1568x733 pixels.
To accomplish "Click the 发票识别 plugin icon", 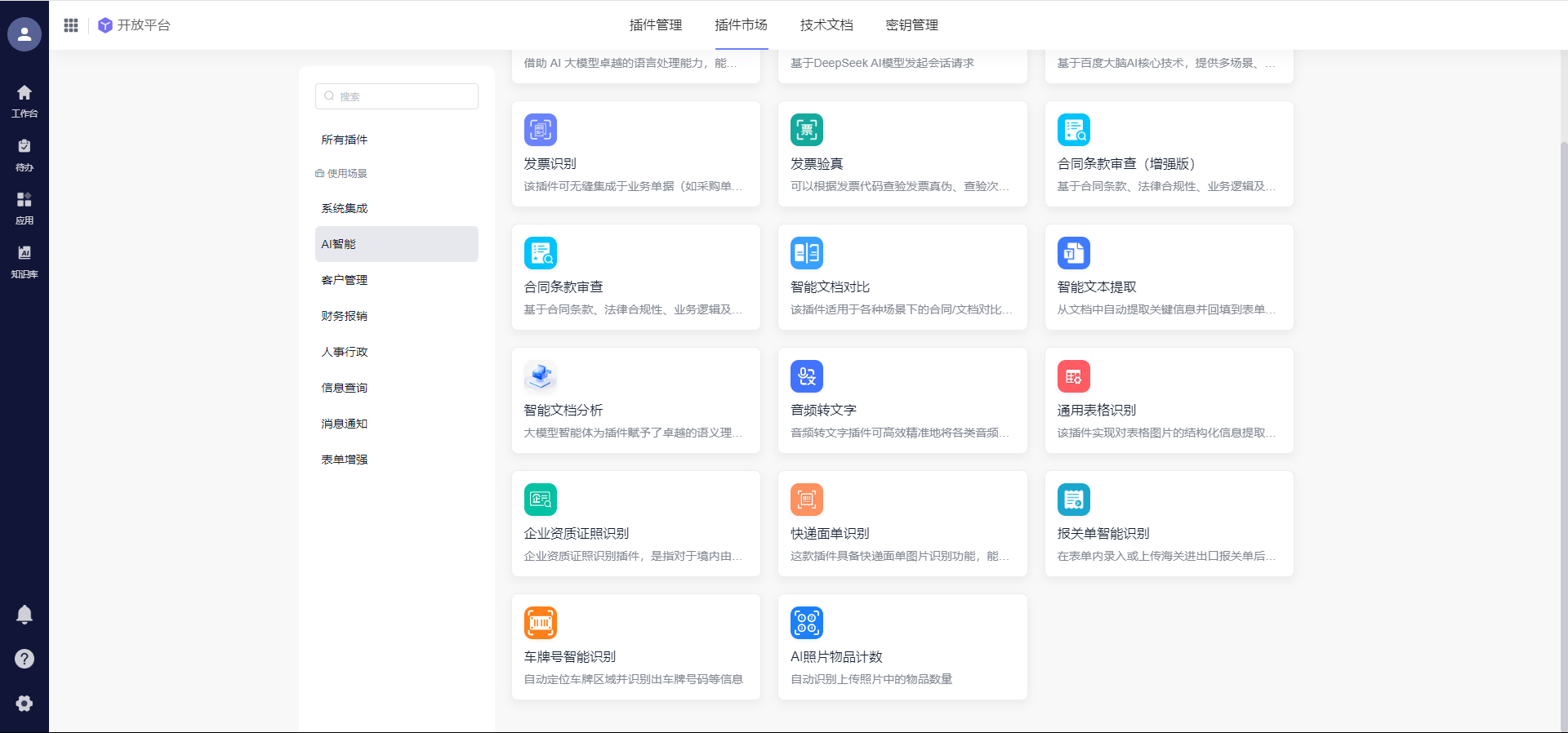I will 540,130.
